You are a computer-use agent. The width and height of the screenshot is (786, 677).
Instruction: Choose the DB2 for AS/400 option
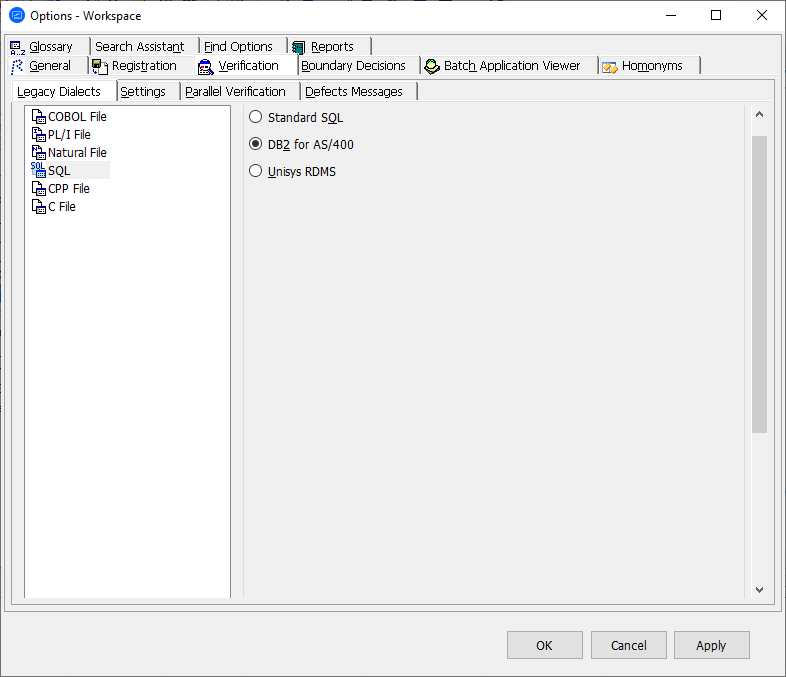pos(256,145)
